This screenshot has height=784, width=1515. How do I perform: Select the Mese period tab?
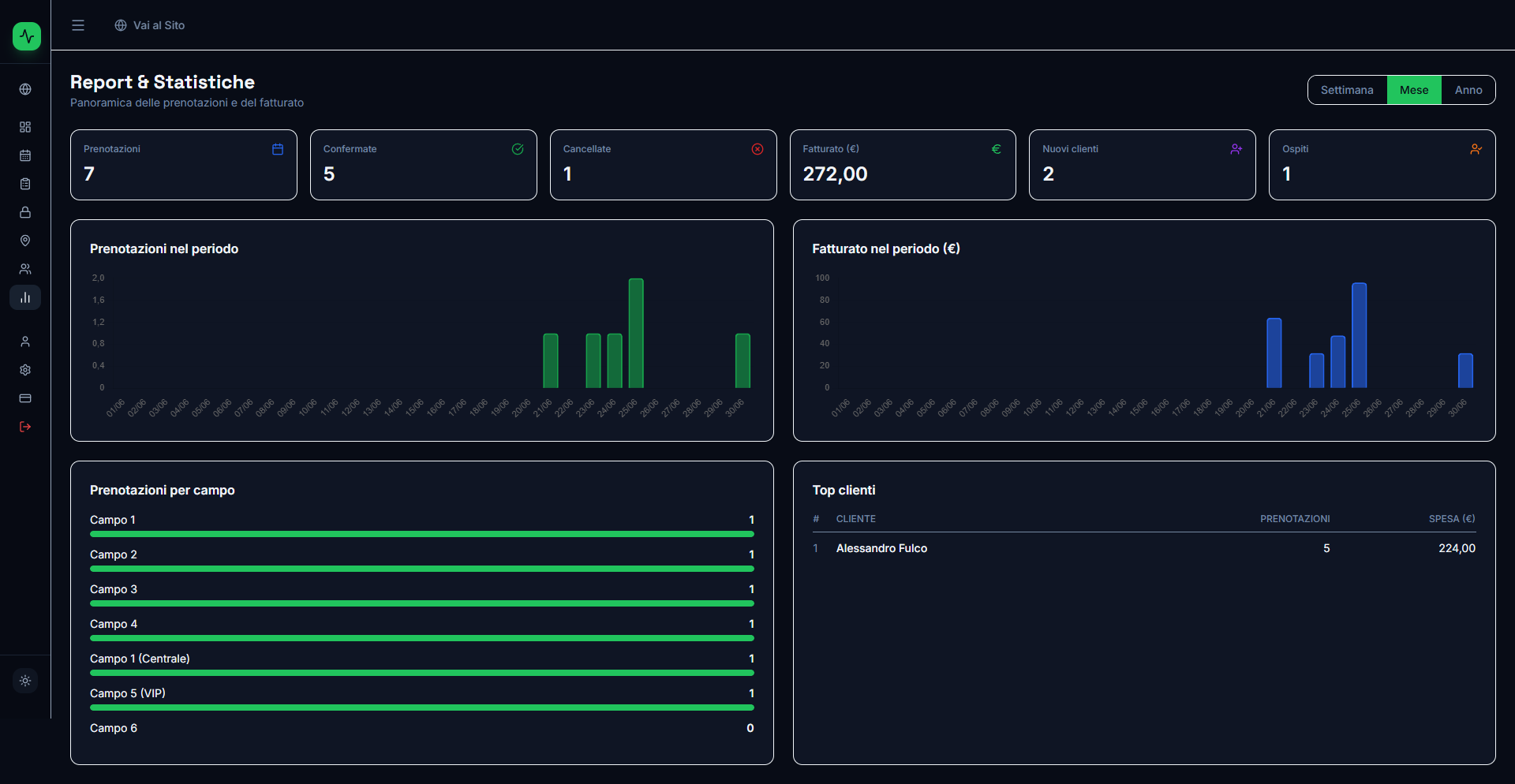pos(1414,90)
